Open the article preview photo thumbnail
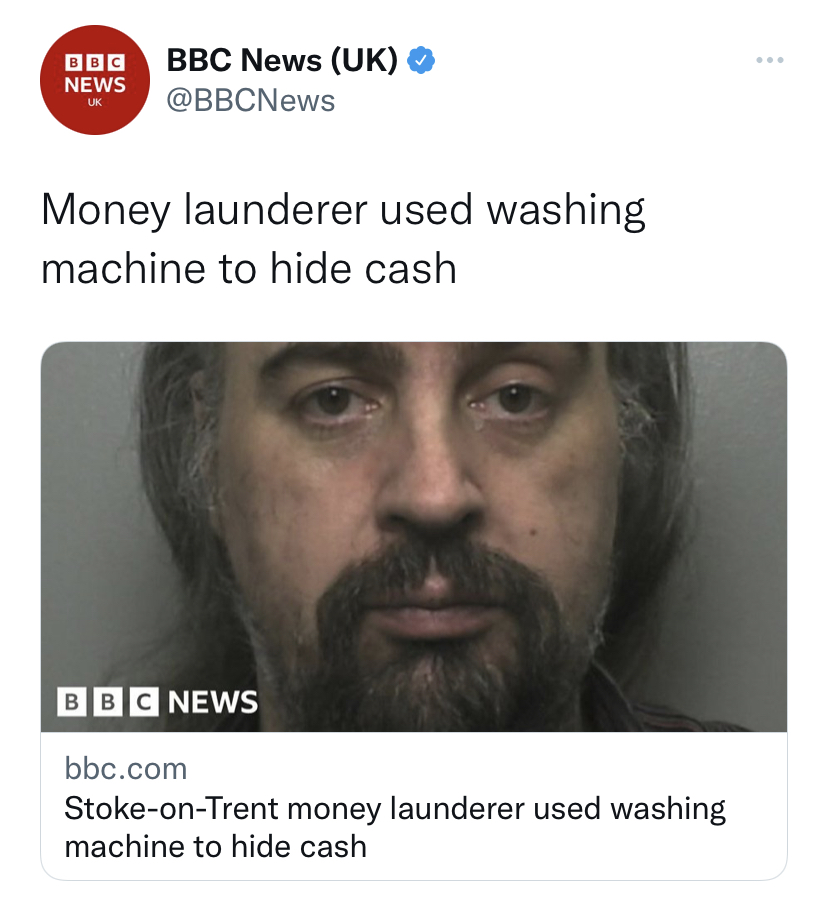 413,537
